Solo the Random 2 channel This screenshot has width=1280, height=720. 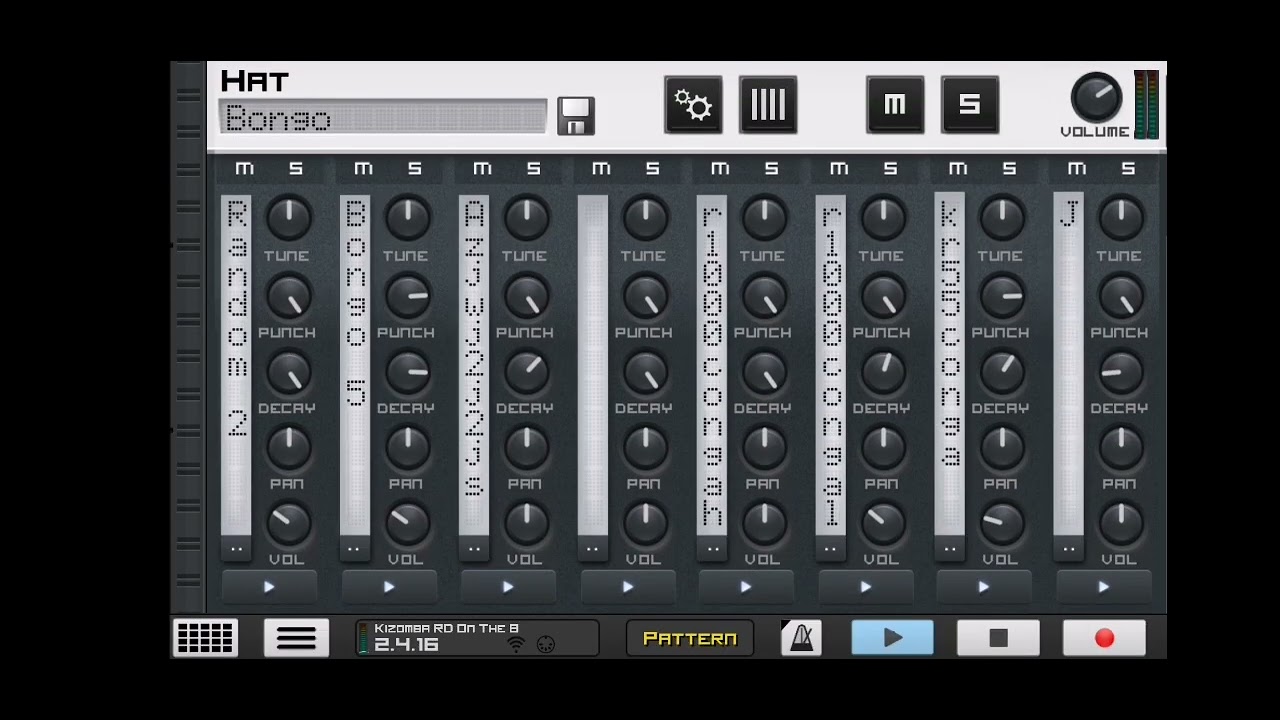pos(296,169)
